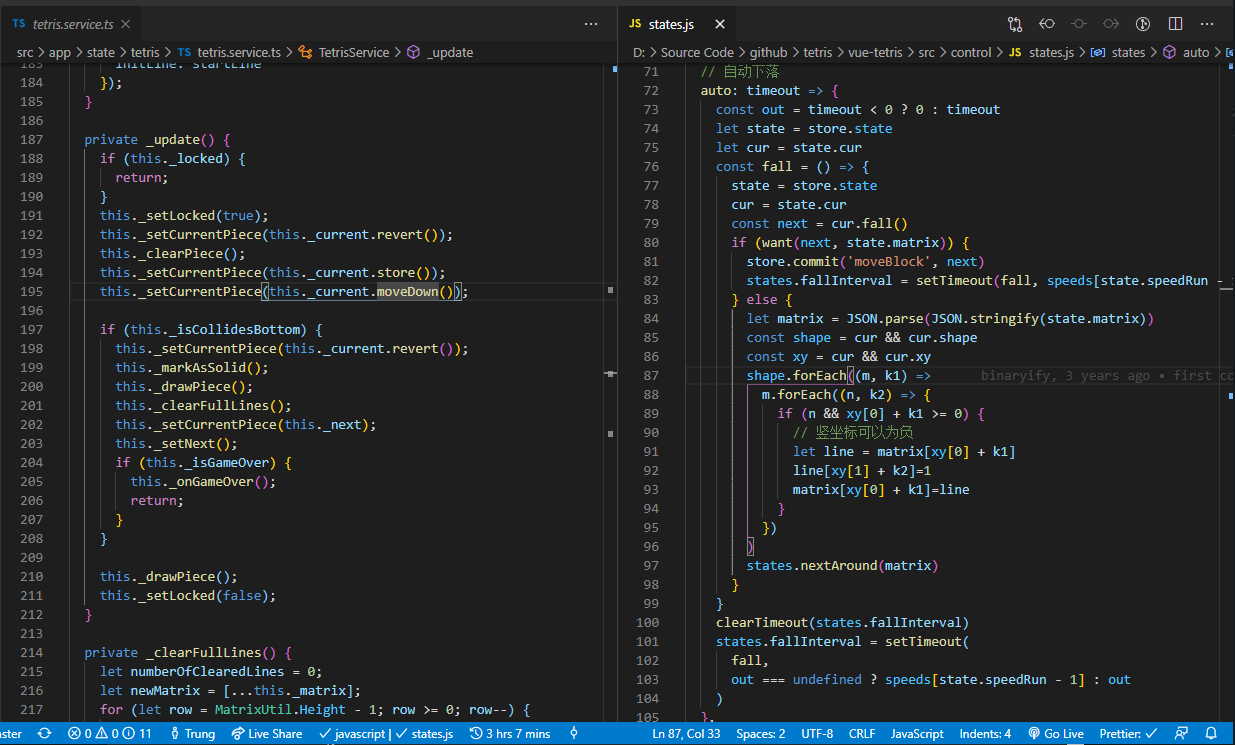
Task: Open the control breadcrumb folder
Action: (x=971, y=52)
